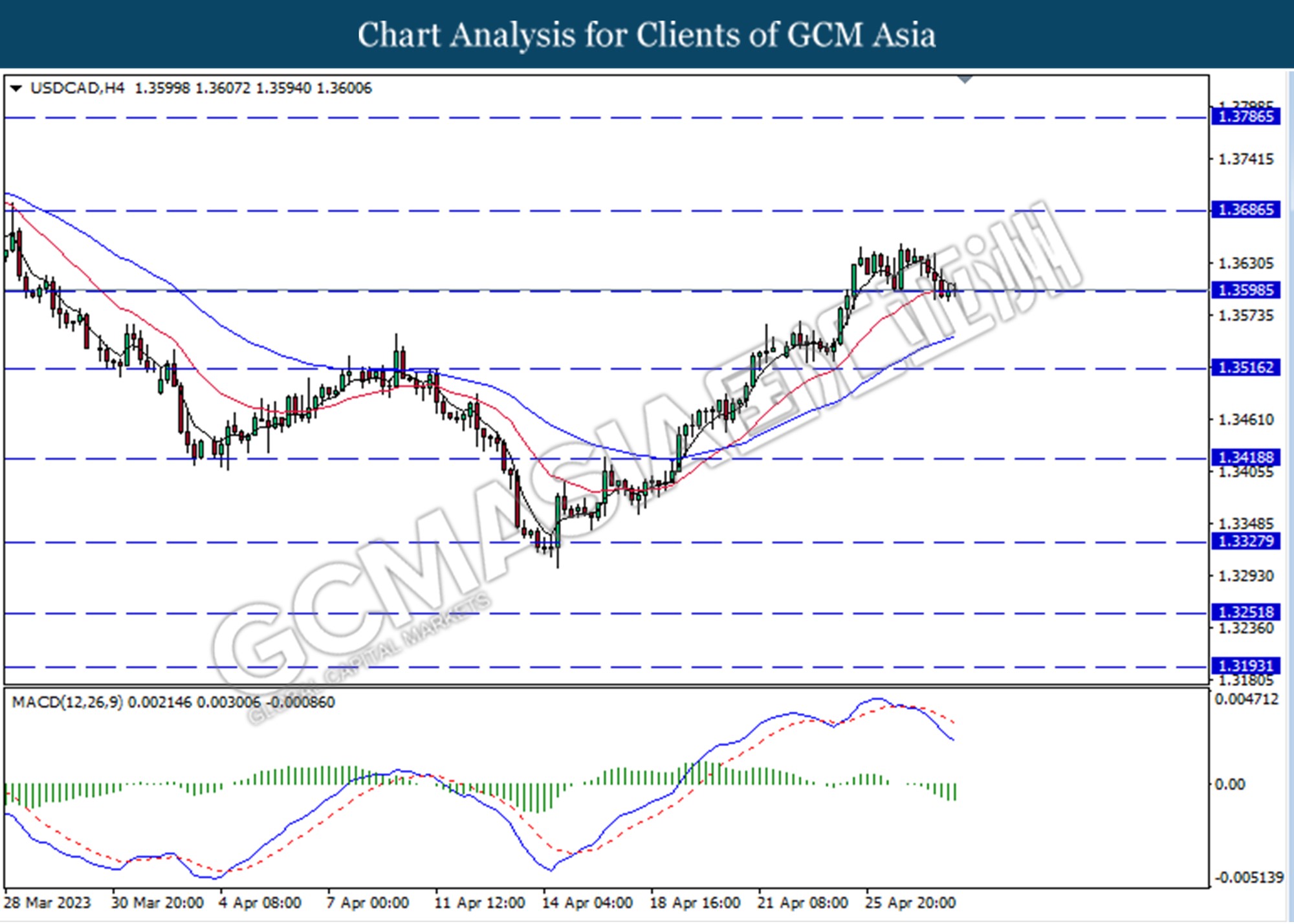The image size is (1294, 924).
Task: Click the MACD 0.004712 scale value
Action: click(x=1247, y=699)
